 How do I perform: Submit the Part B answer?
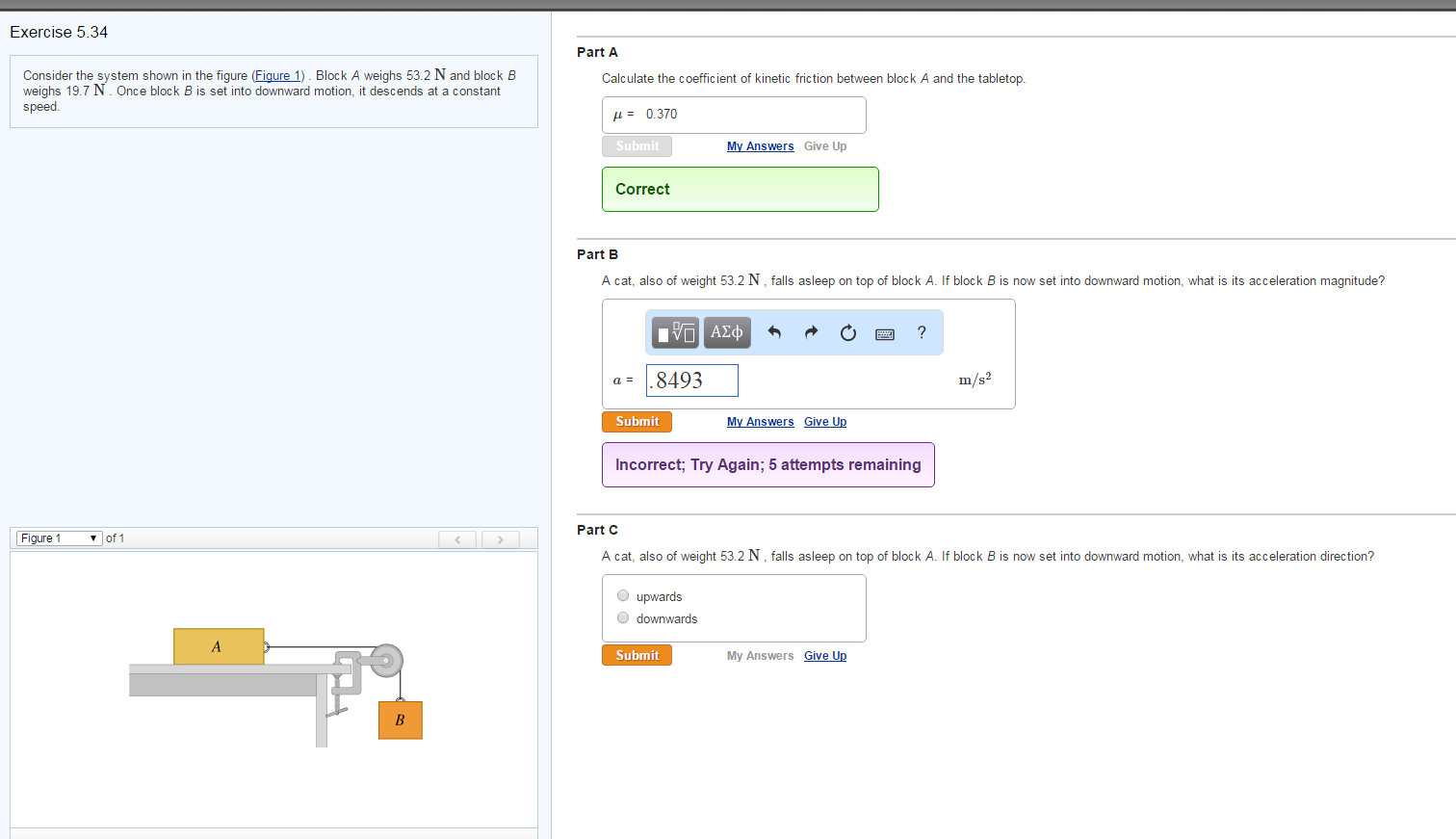tap(637, 422)
